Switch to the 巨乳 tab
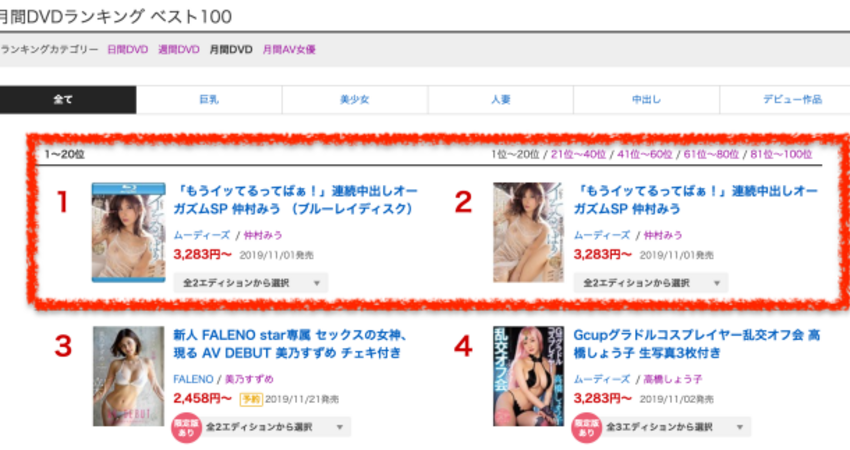The image size is (850, 450). point(209,99)
